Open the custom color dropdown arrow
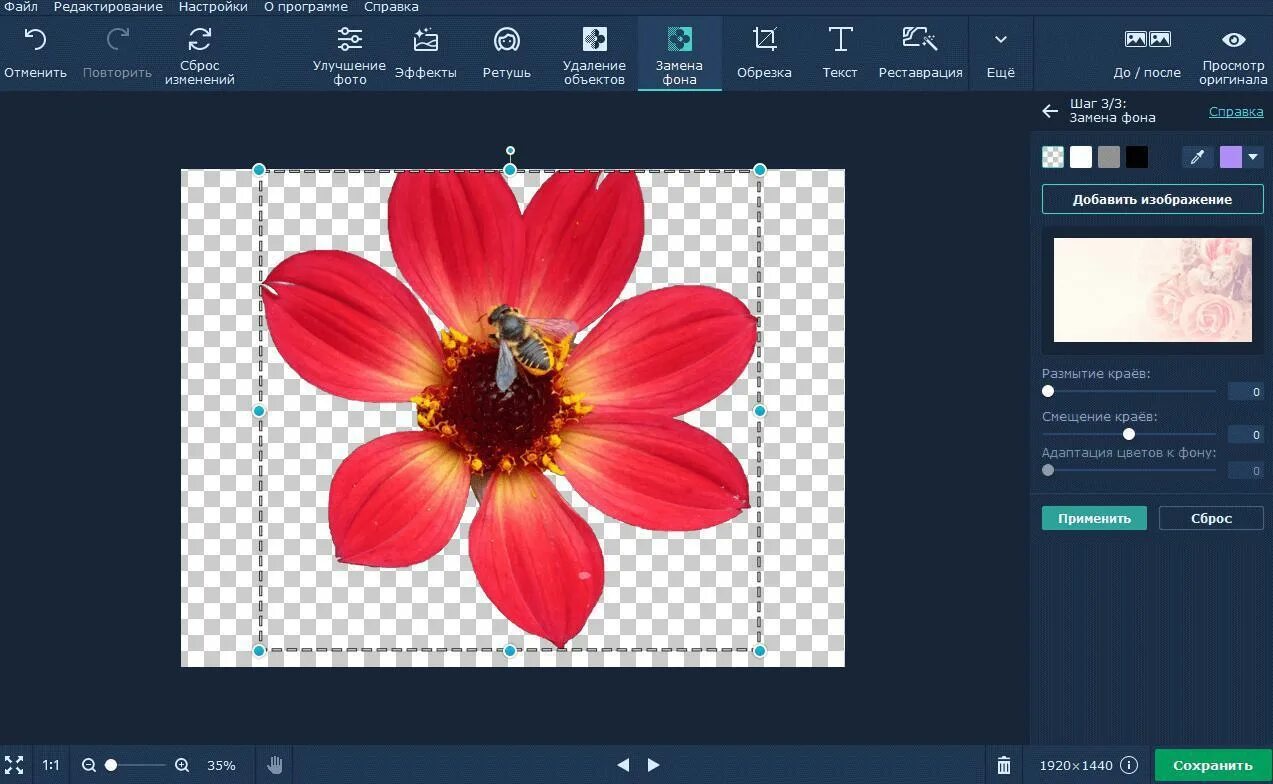This screenshot has height=784, width=1273. coord(1253,157)
